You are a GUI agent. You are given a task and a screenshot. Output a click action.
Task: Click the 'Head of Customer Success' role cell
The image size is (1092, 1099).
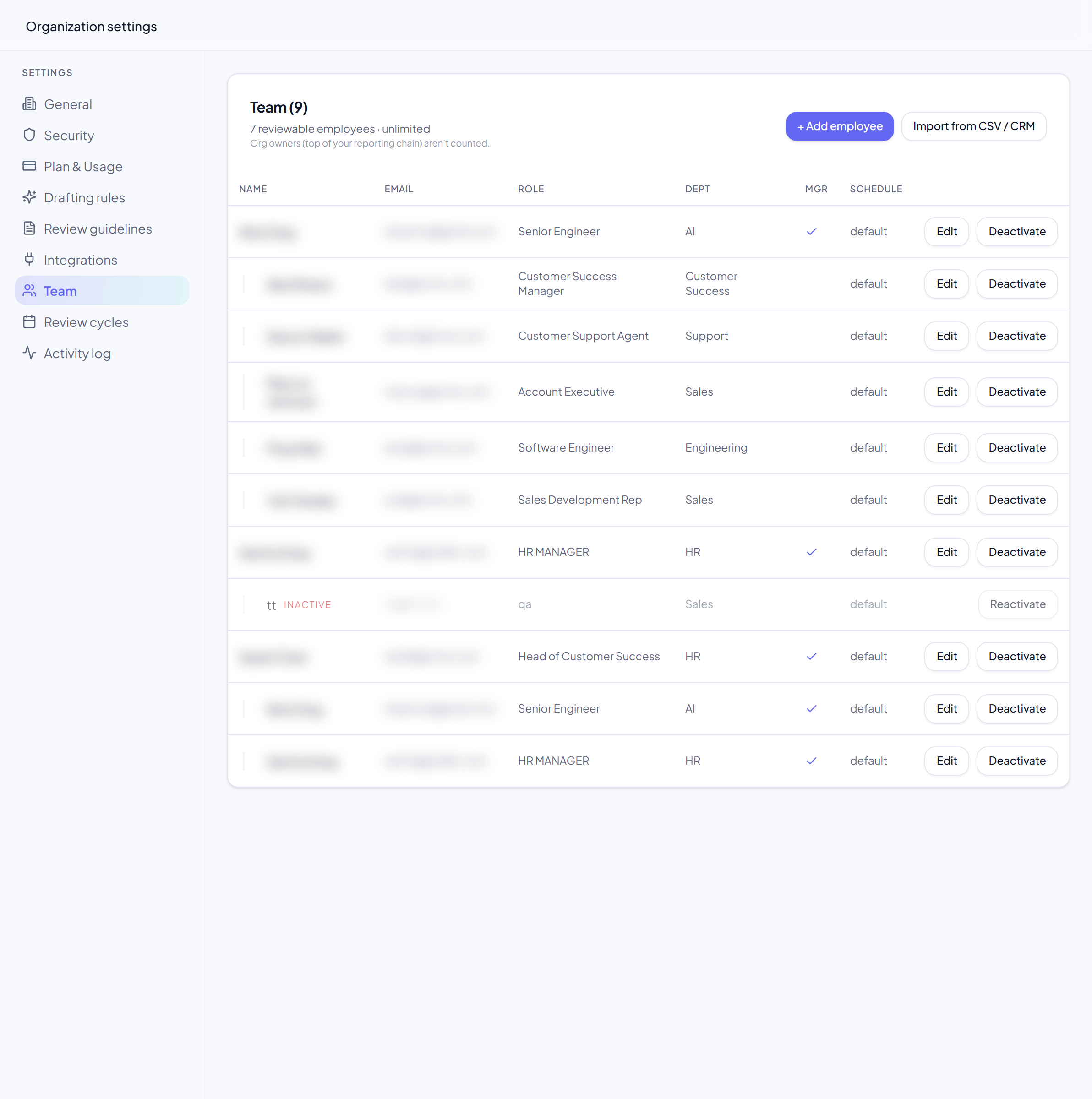(589, 657)
